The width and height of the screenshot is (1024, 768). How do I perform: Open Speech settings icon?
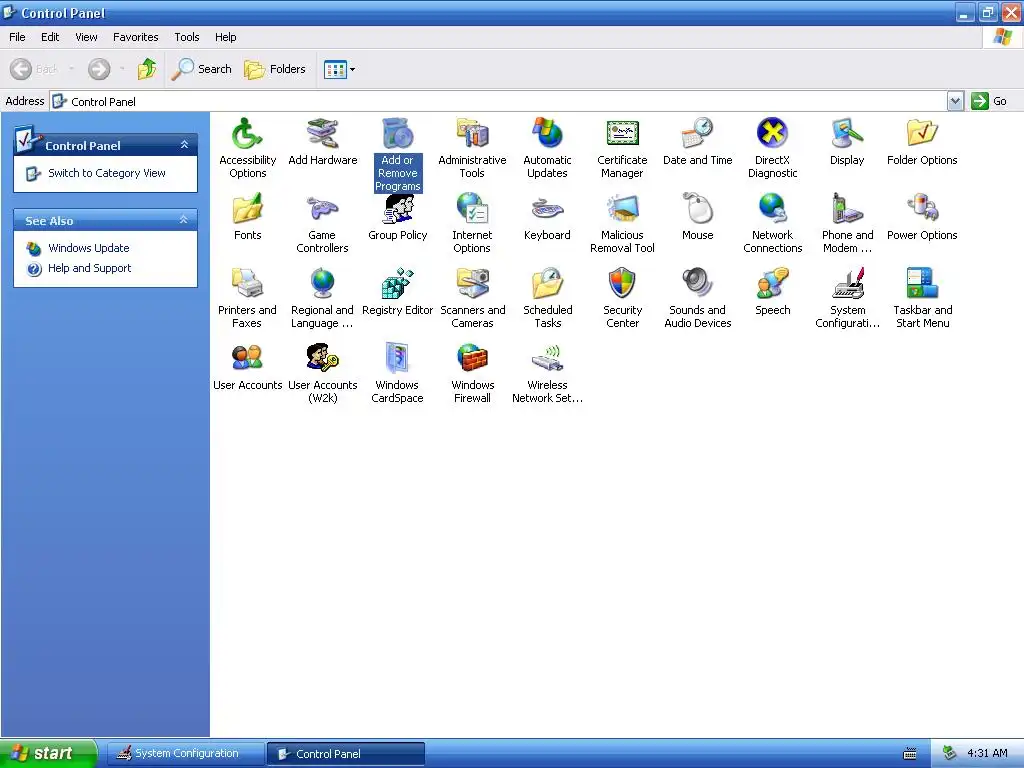pos(773,292)
